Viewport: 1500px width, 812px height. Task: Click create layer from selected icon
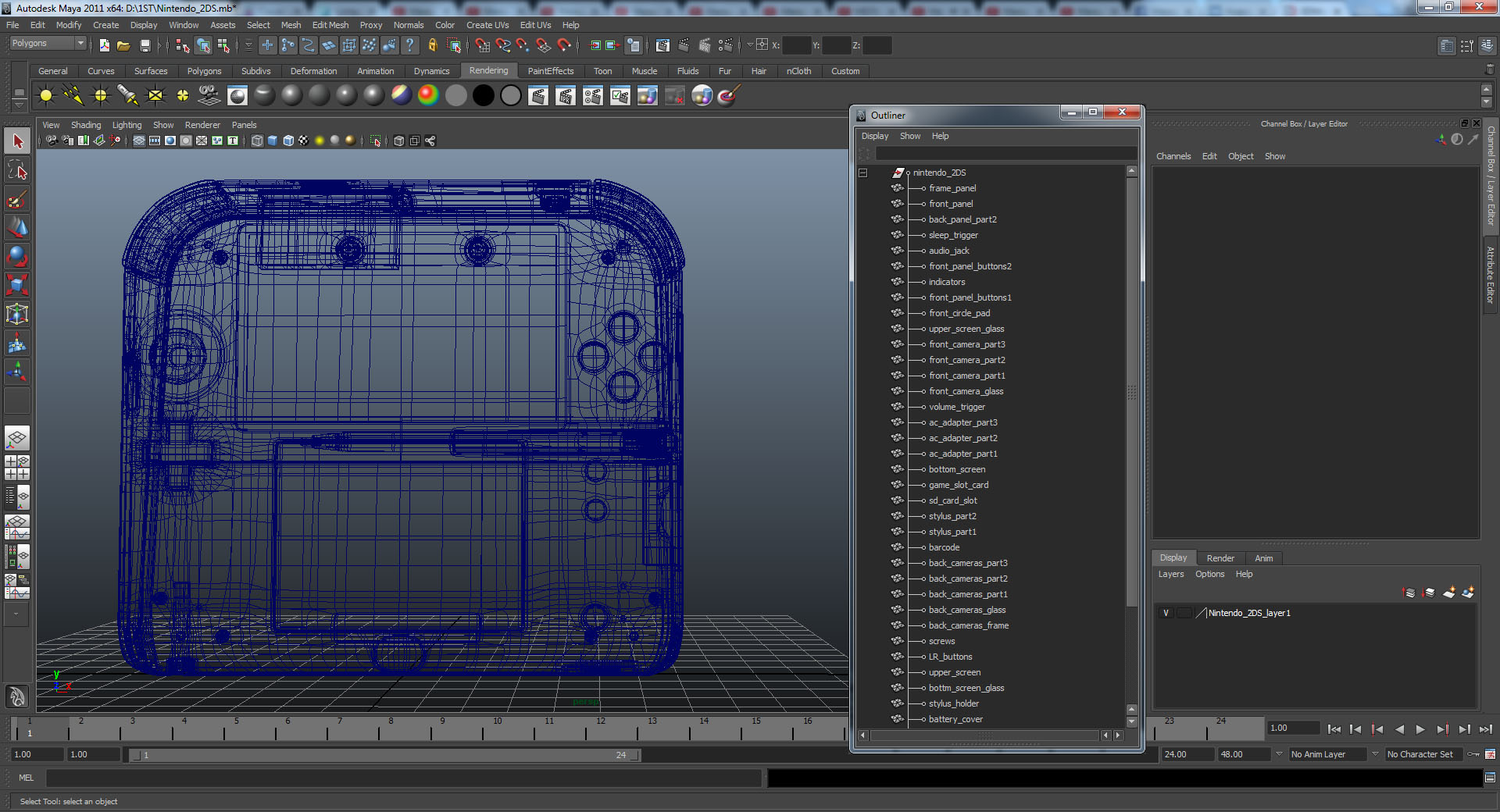pos(1468,593)
